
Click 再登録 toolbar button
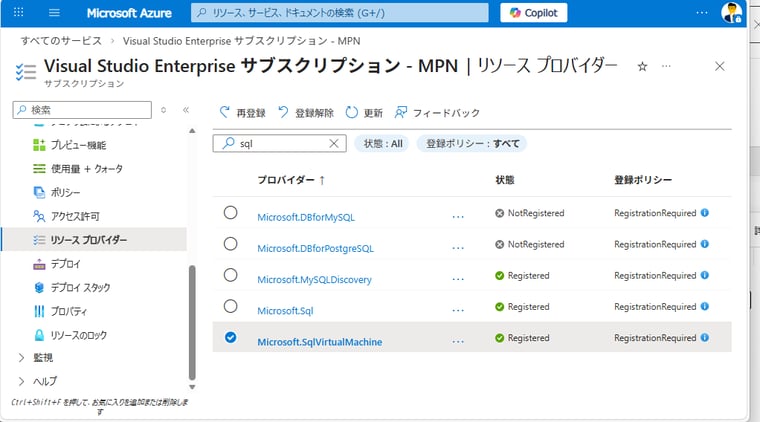click(242, 113)
